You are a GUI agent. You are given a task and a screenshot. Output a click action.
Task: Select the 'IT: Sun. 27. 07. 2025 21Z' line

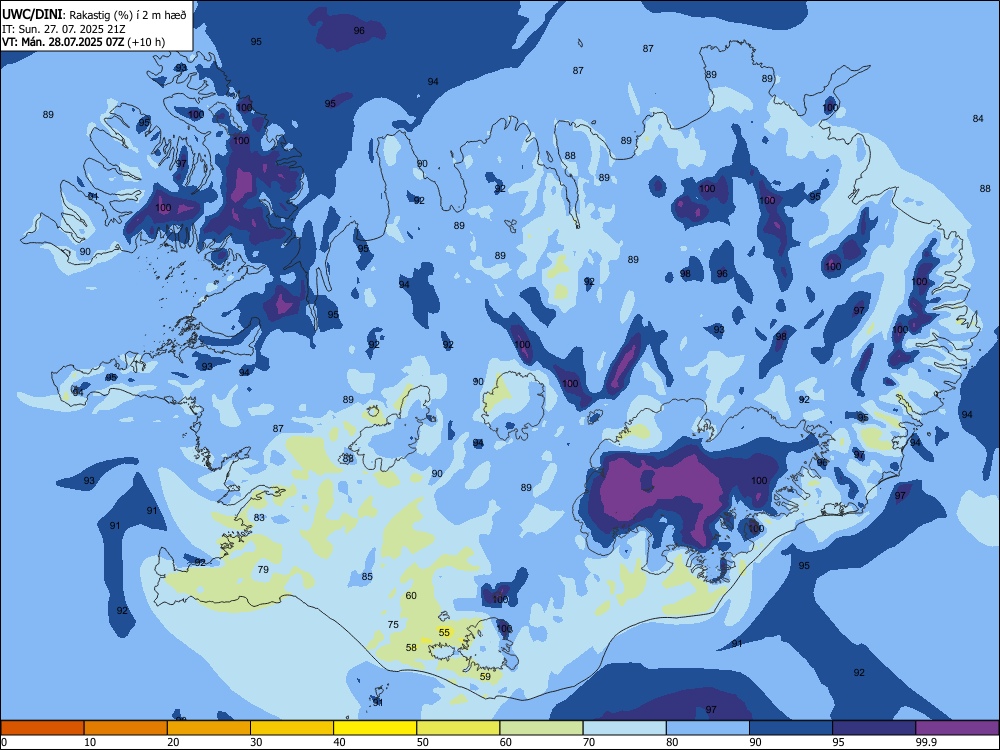click(64, 29)
